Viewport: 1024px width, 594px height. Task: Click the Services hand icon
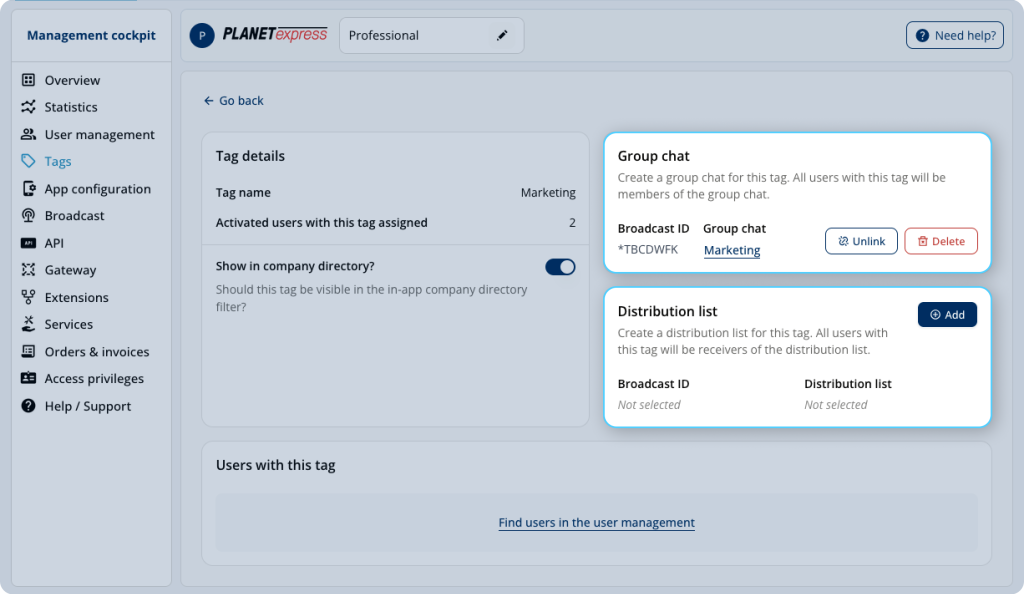click(x=28, y=324)
